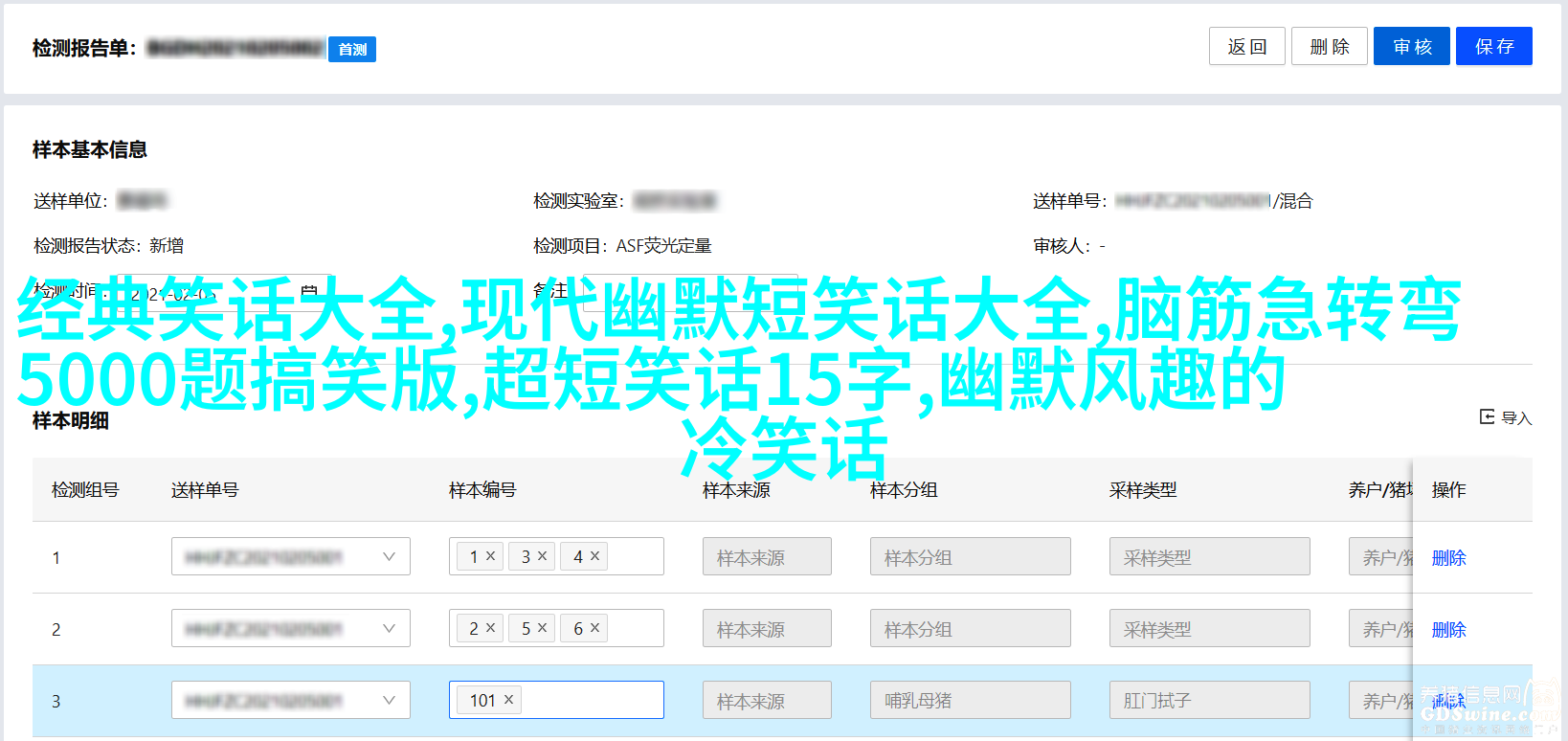
Task: Remove tag 2 from row 2 sample numbers
Action: click(x=490, y=628)
